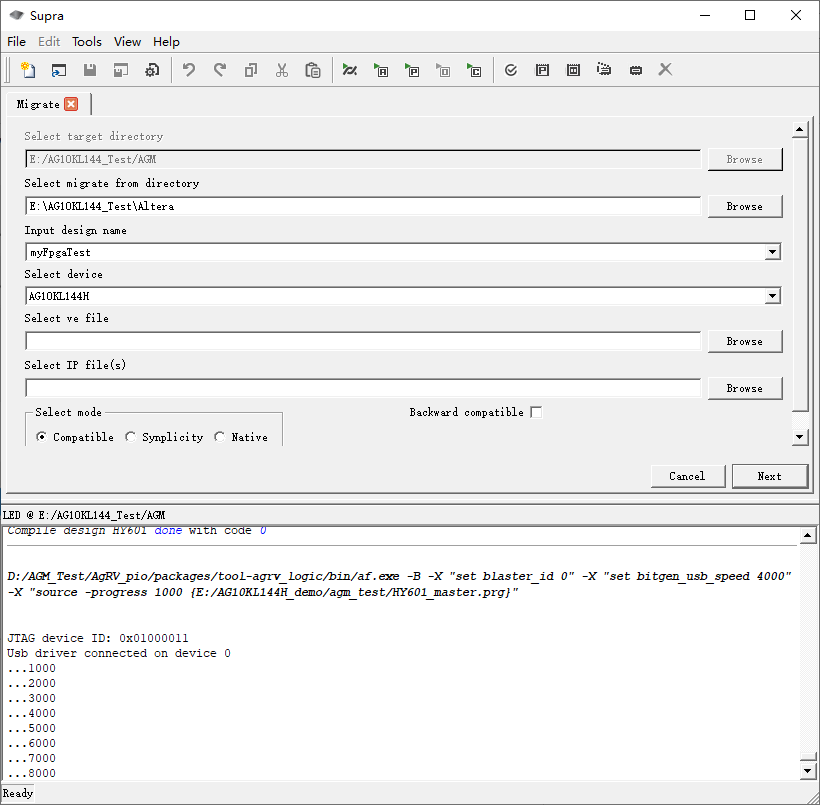820x805 pixels.
Task: Click the Select IP file(s) input field
Action: (363, 388)
